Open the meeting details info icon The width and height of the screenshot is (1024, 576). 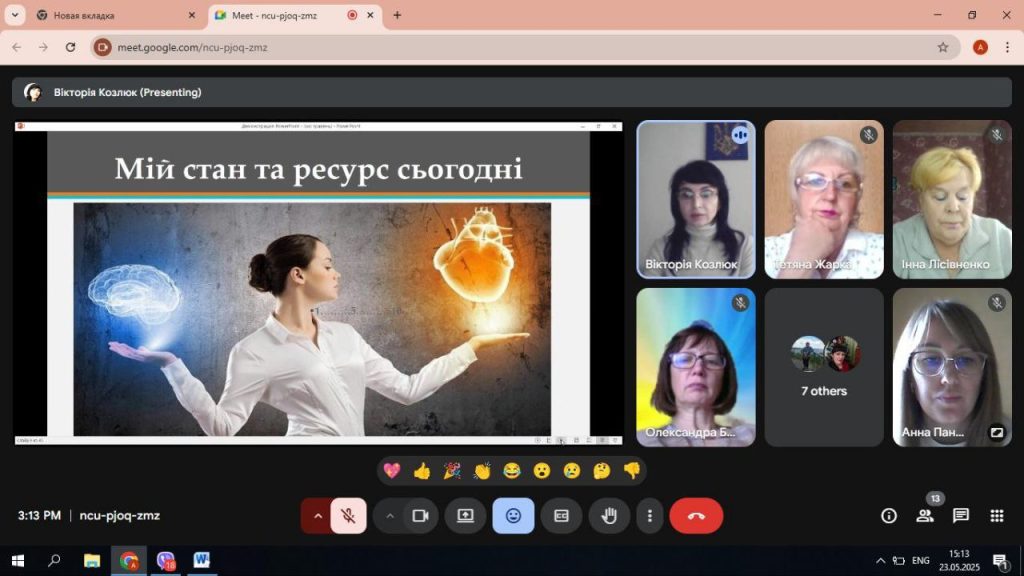coord(888,516)
